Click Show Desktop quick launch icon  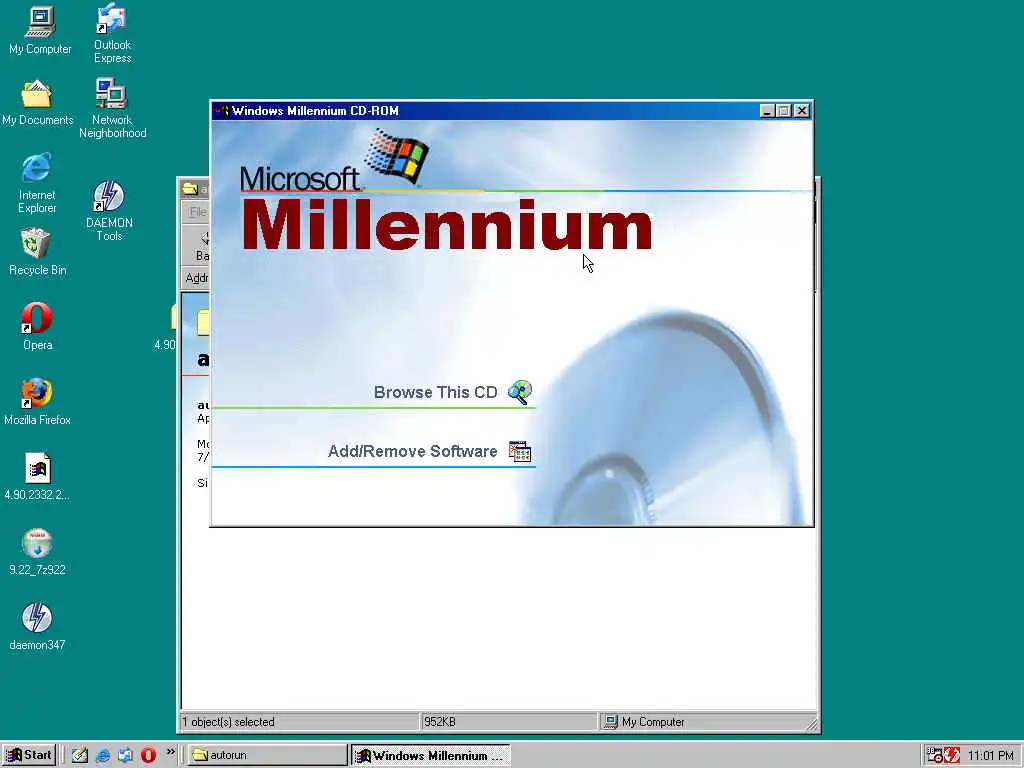80,755
